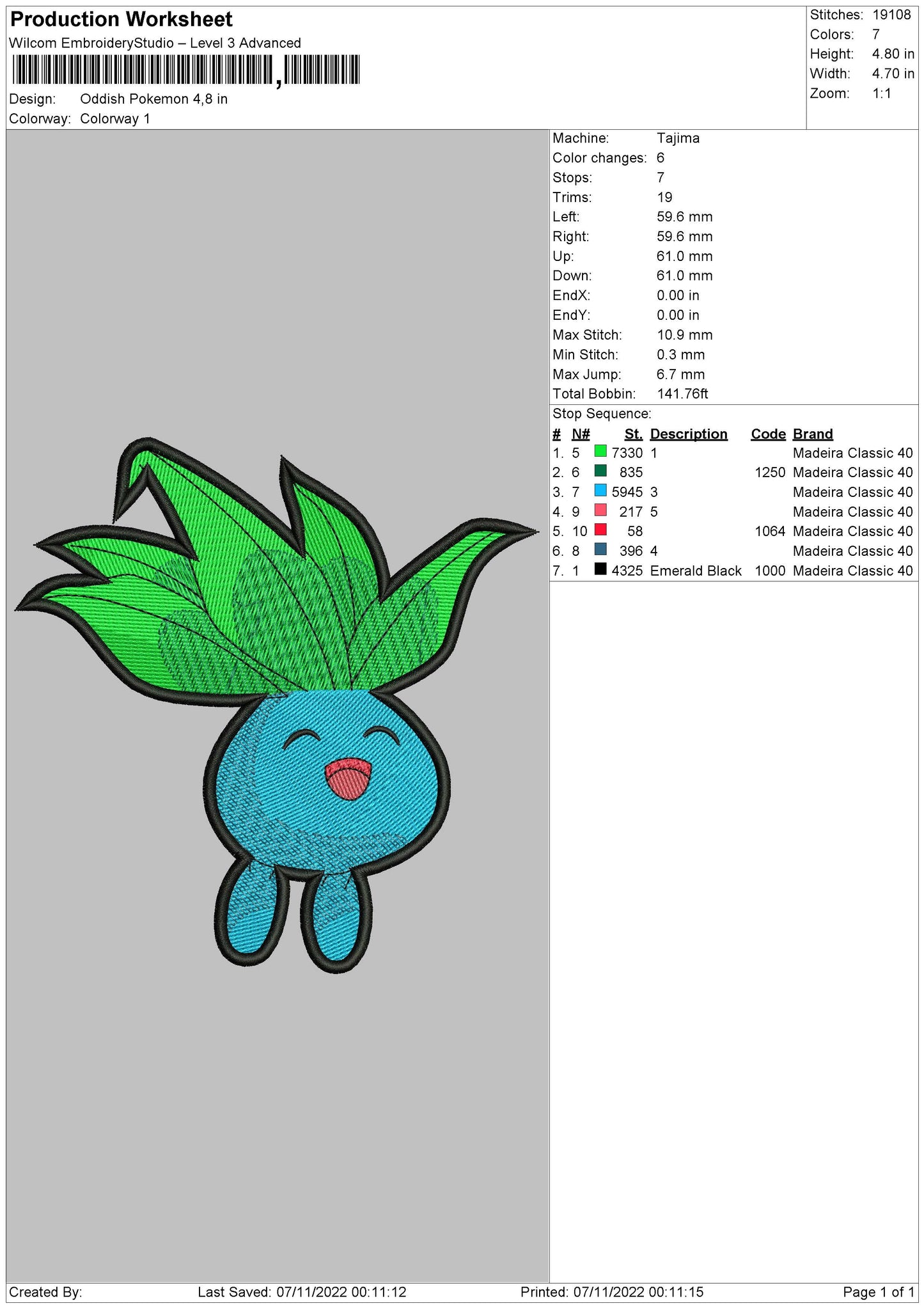Click the stitch count 4325
This screenshot has height=1308, width=924.
(627, 571)
